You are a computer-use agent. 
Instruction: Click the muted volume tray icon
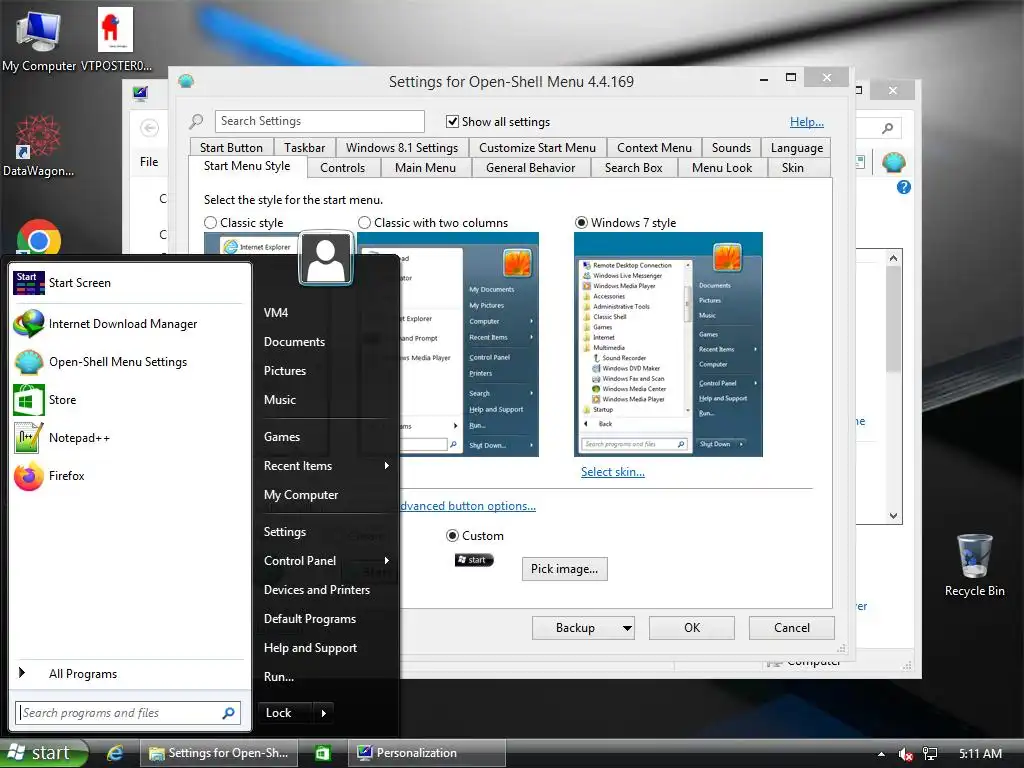[x=905, y=754]
